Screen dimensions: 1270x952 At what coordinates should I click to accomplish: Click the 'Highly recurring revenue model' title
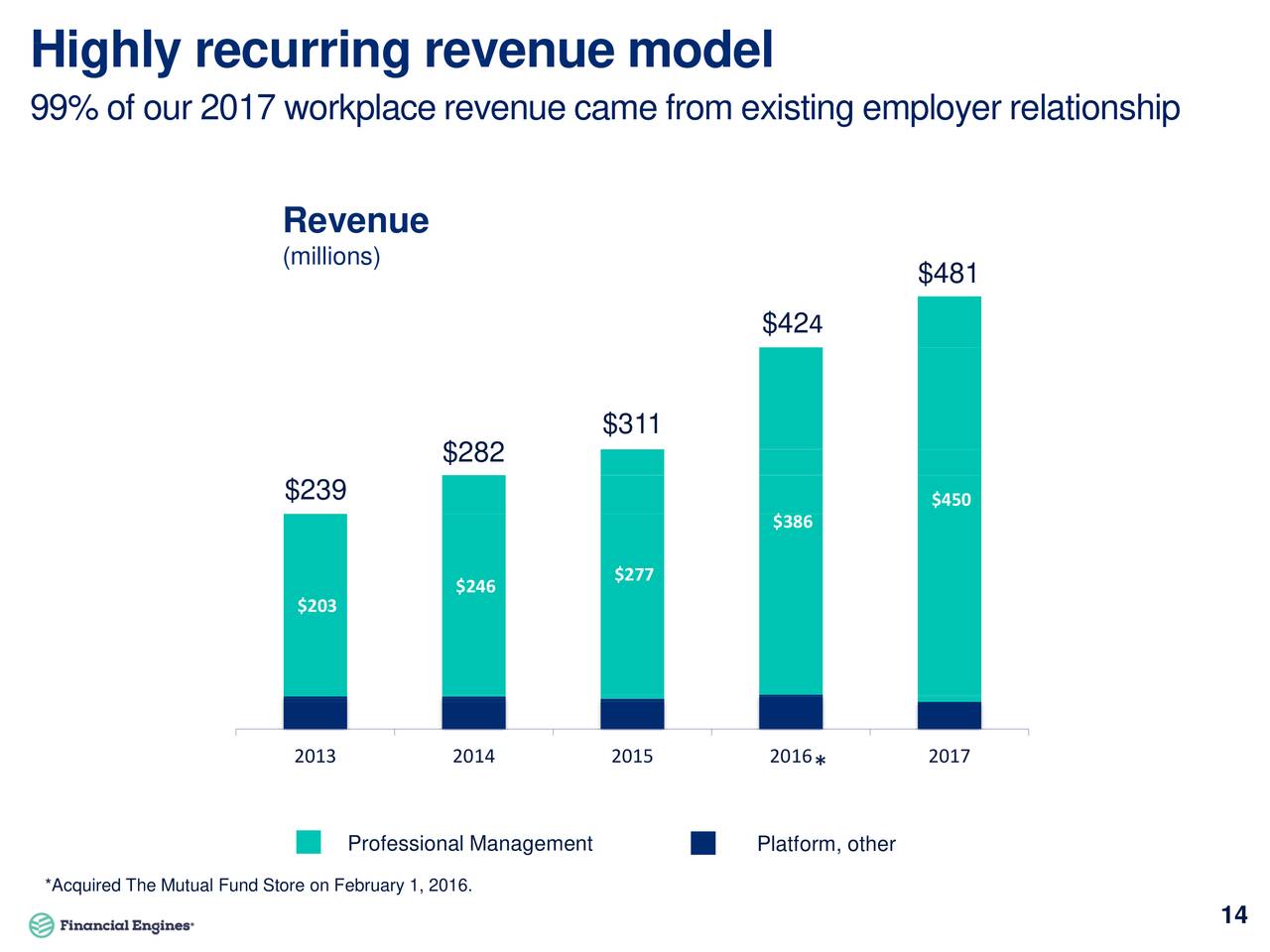click(402, 50)
